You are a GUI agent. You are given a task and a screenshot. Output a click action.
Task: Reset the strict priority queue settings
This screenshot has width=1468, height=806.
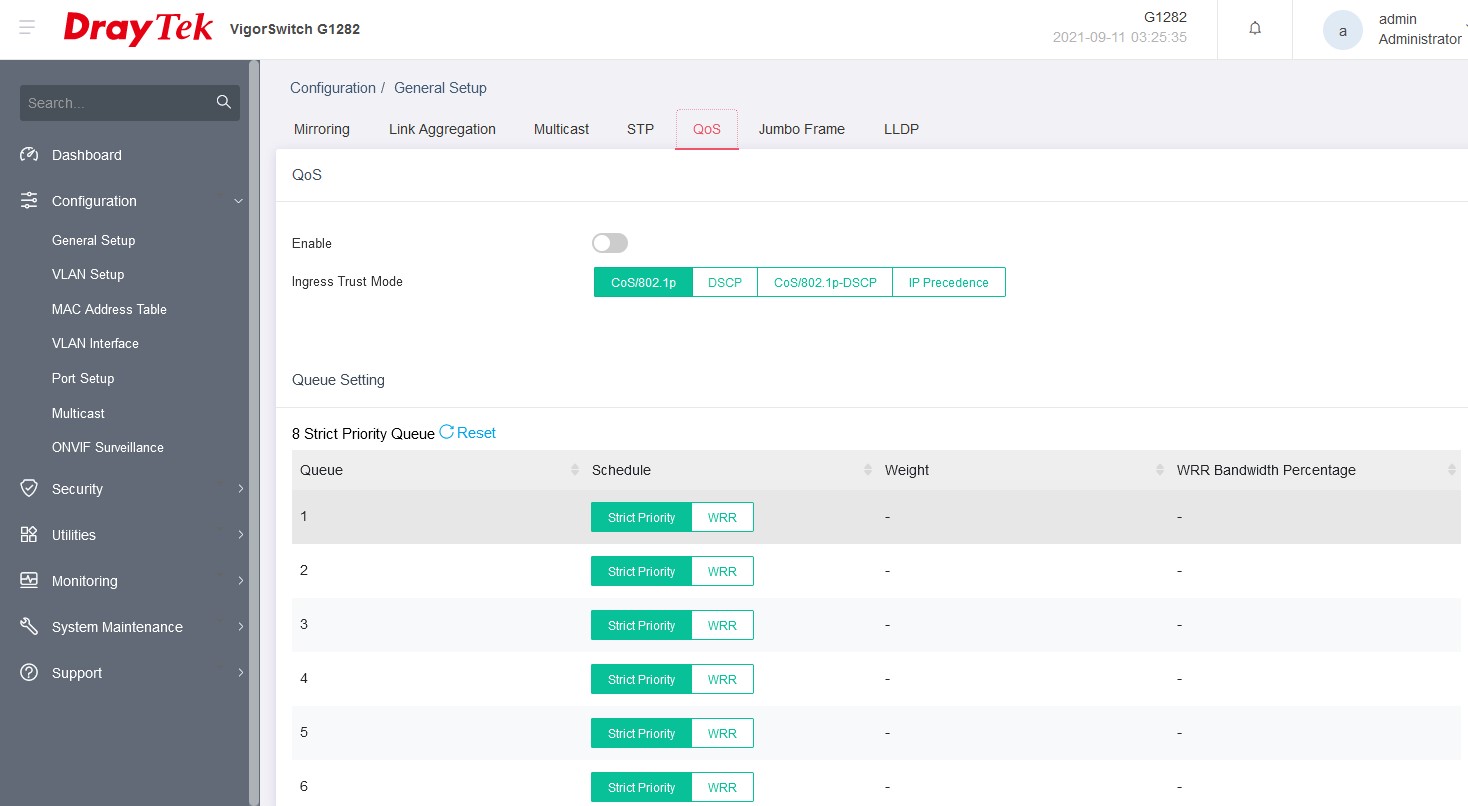tap(468, 433)
